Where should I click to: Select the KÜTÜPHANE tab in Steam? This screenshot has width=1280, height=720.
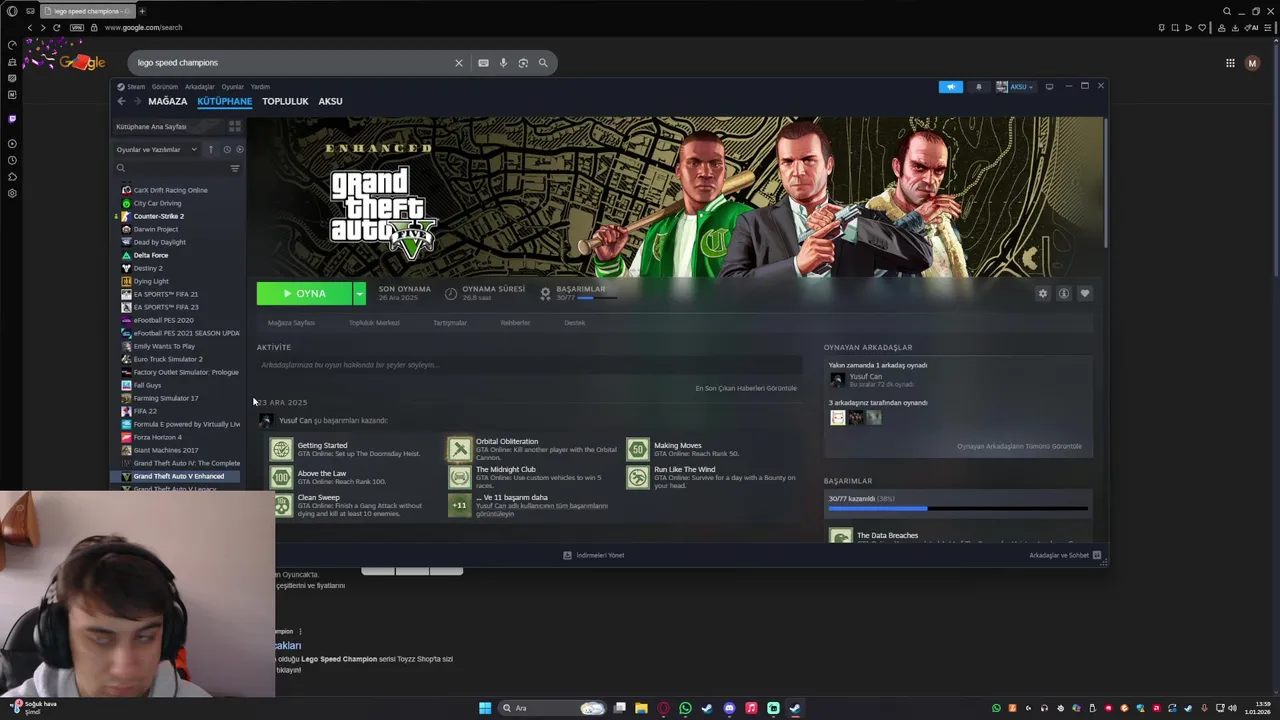224,101
